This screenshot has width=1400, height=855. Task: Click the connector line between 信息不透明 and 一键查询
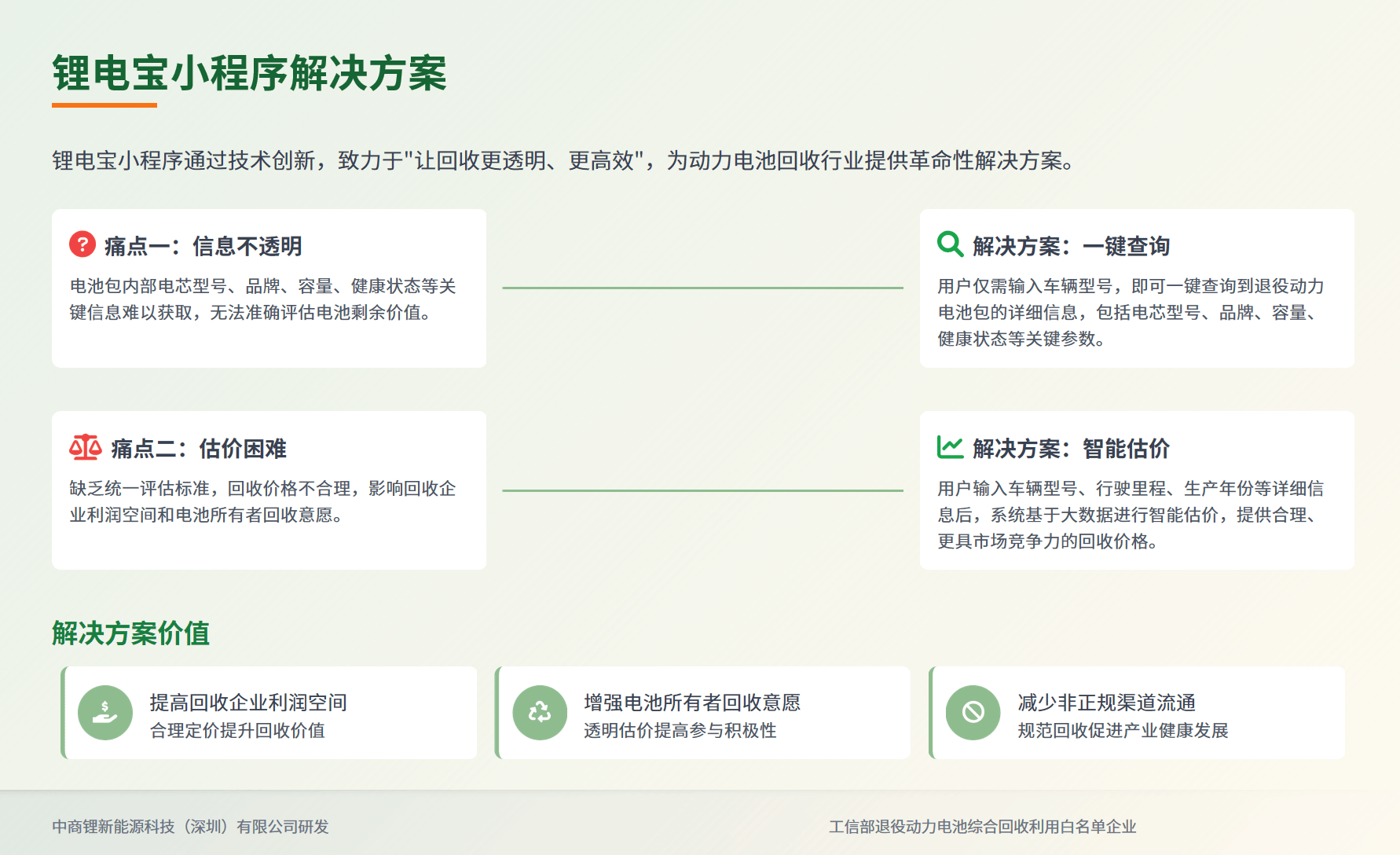(x=702, y=288)
